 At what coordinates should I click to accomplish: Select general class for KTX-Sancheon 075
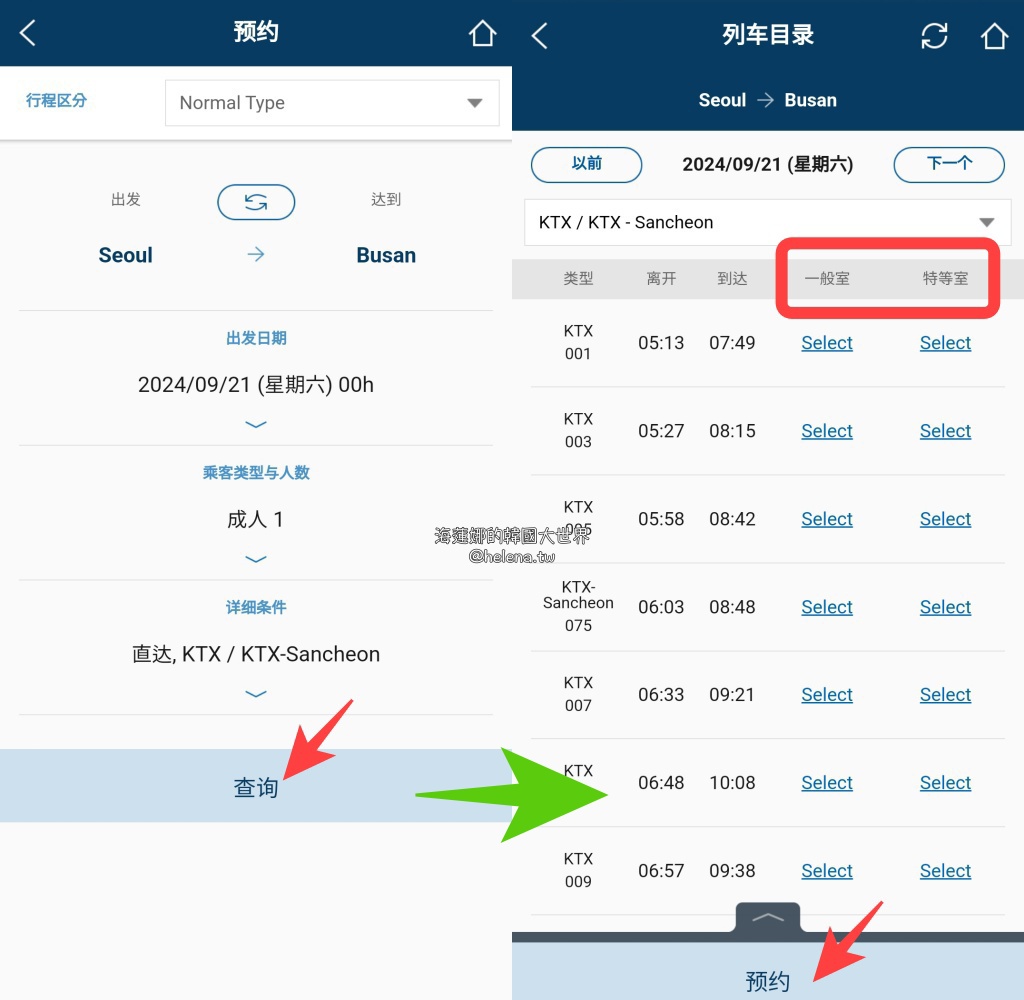coord(826,606)
